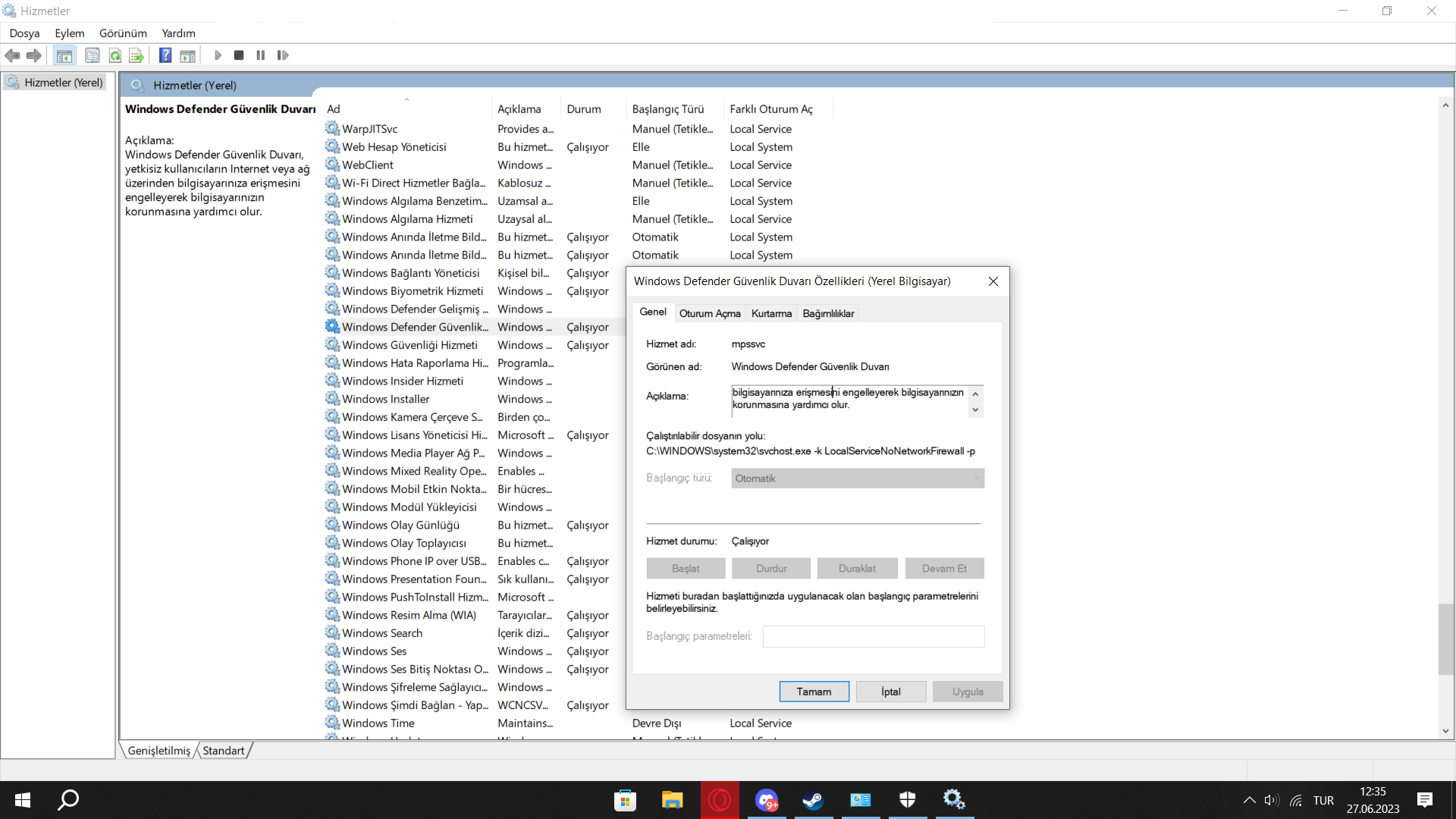Click the Properties toolbar icon
The height and width of the screenshot is (819, 1456).
(x=92, y=55)
